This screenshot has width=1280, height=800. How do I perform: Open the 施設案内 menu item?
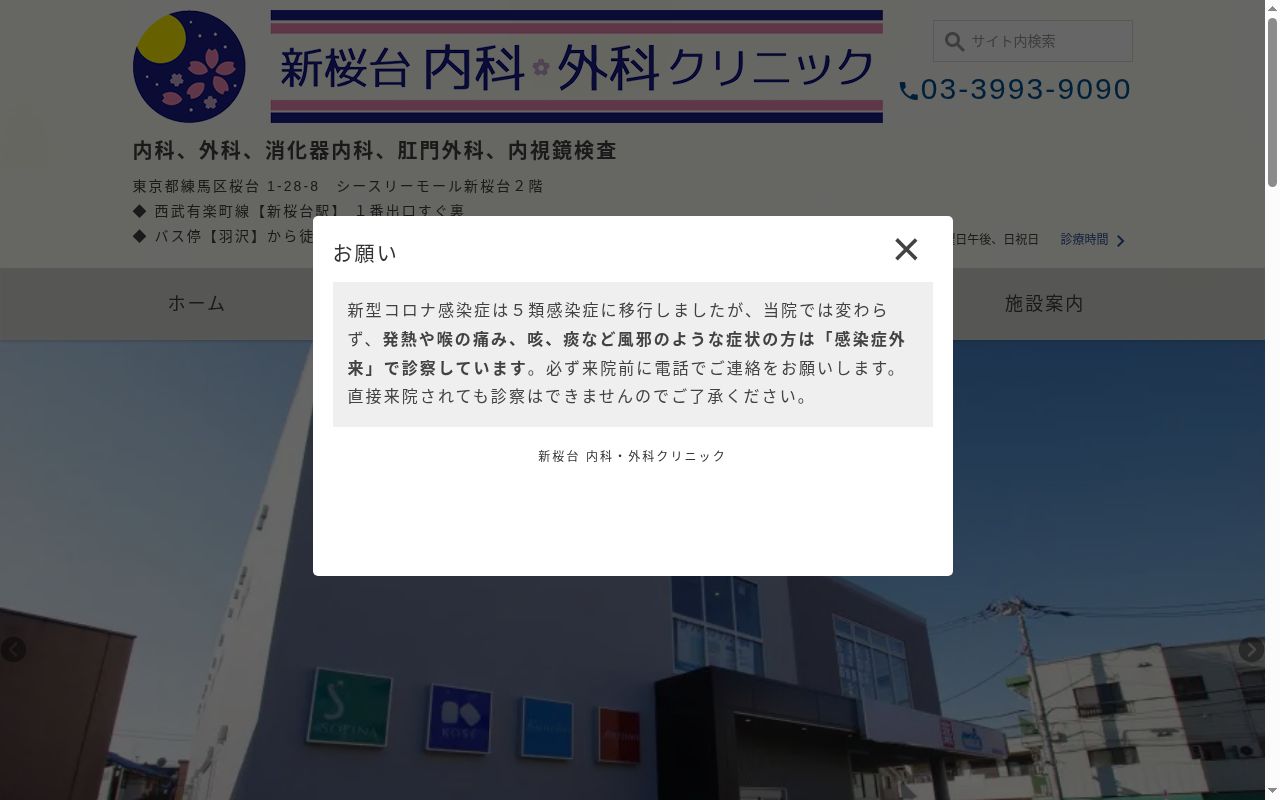tap(1044, 303)
